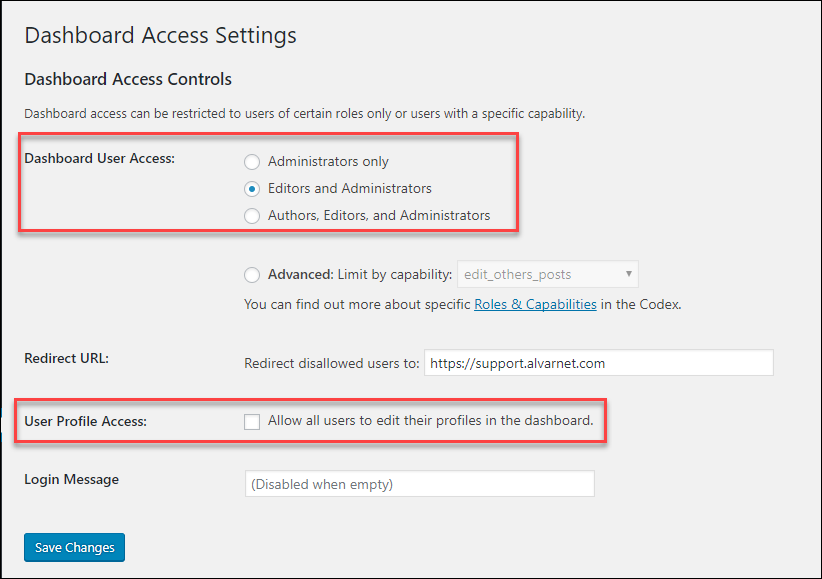The height and width of the screenshot is (579, 822).
Task: Select Authors, Editors, and Administrators radio
Action: (x=252, y=216)
